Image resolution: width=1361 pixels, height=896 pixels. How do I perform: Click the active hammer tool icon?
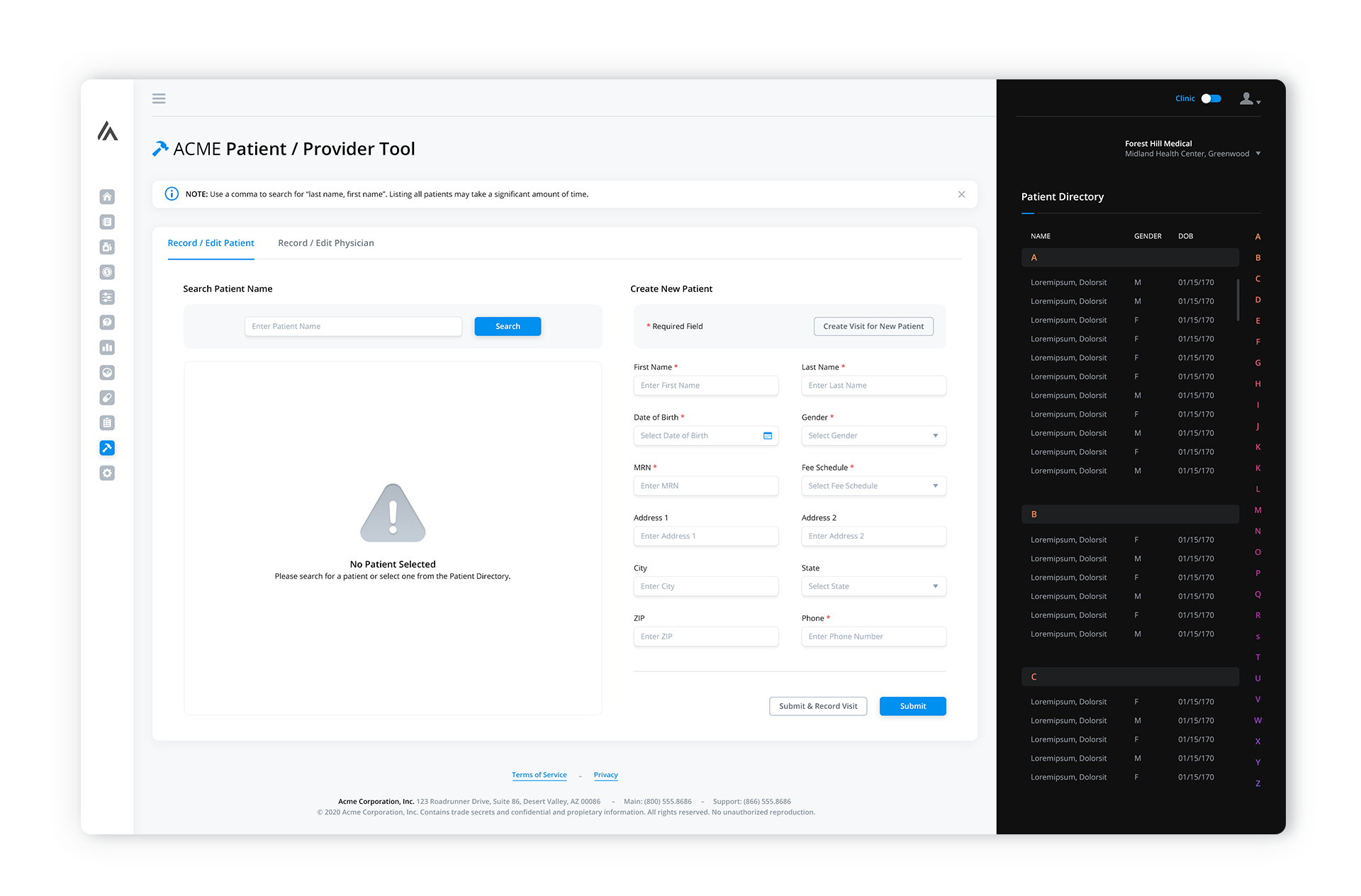(107, 447)
